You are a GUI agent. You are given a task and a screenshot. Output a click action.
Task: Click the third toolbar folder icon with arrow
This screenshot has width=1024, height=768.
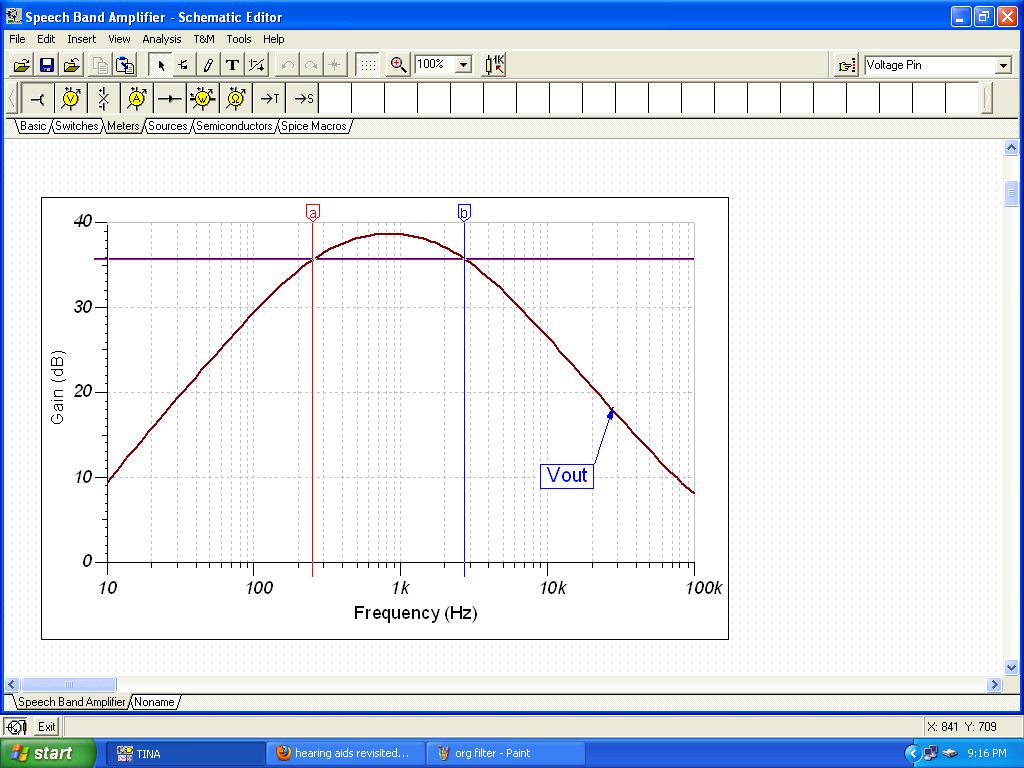click(x=72, y=65)
